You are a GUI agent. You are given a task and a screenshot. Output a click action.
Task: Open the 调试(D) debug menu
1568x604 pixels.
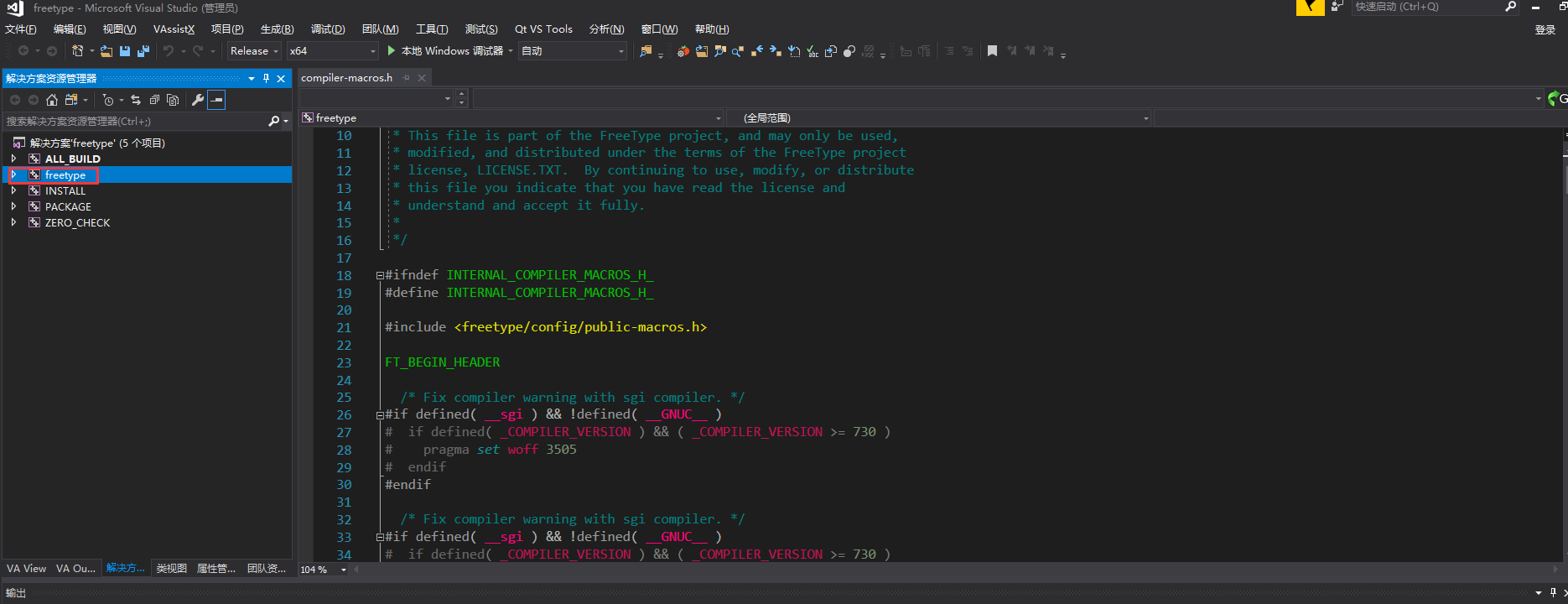coord(328,29)
